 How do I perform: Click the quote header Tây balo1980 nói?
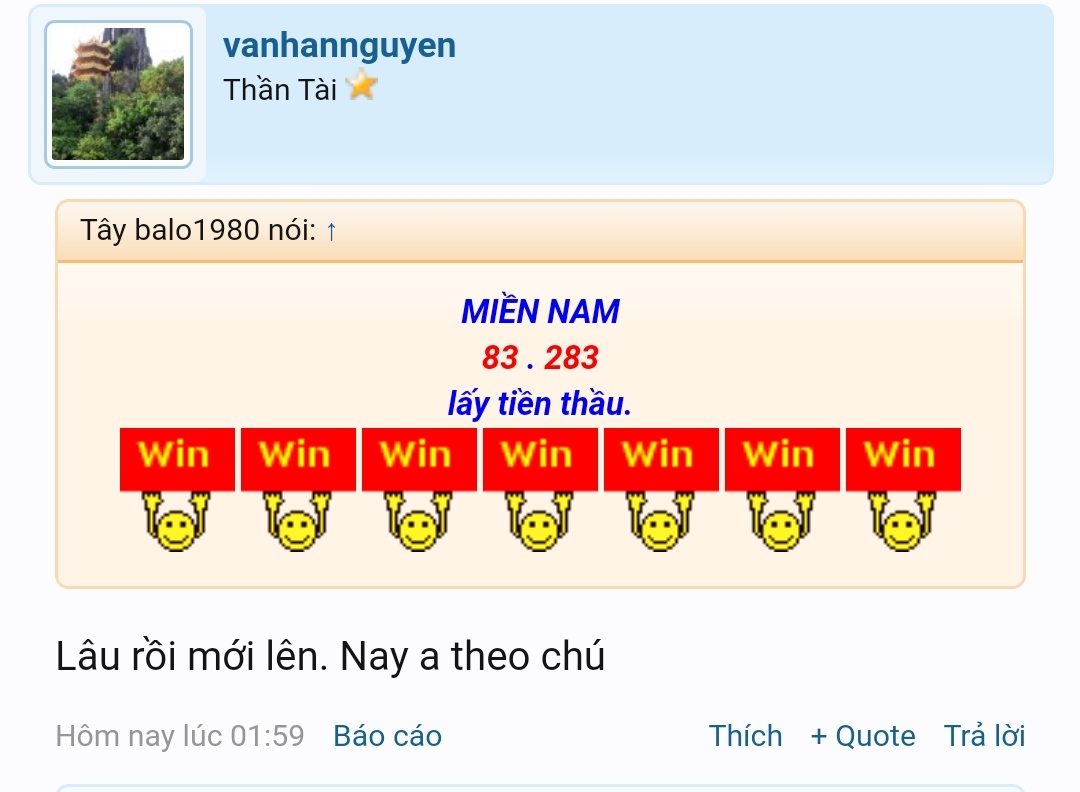[x=198, y=230]
